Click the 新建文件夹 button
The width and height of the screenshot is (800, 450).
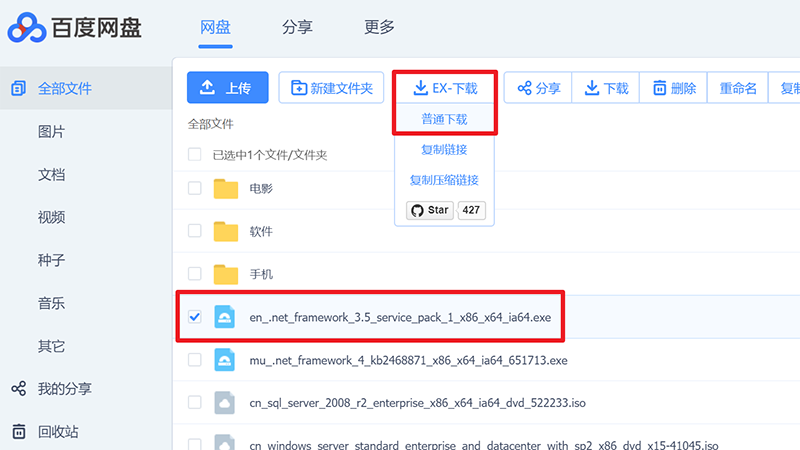(x=331, y=88)
